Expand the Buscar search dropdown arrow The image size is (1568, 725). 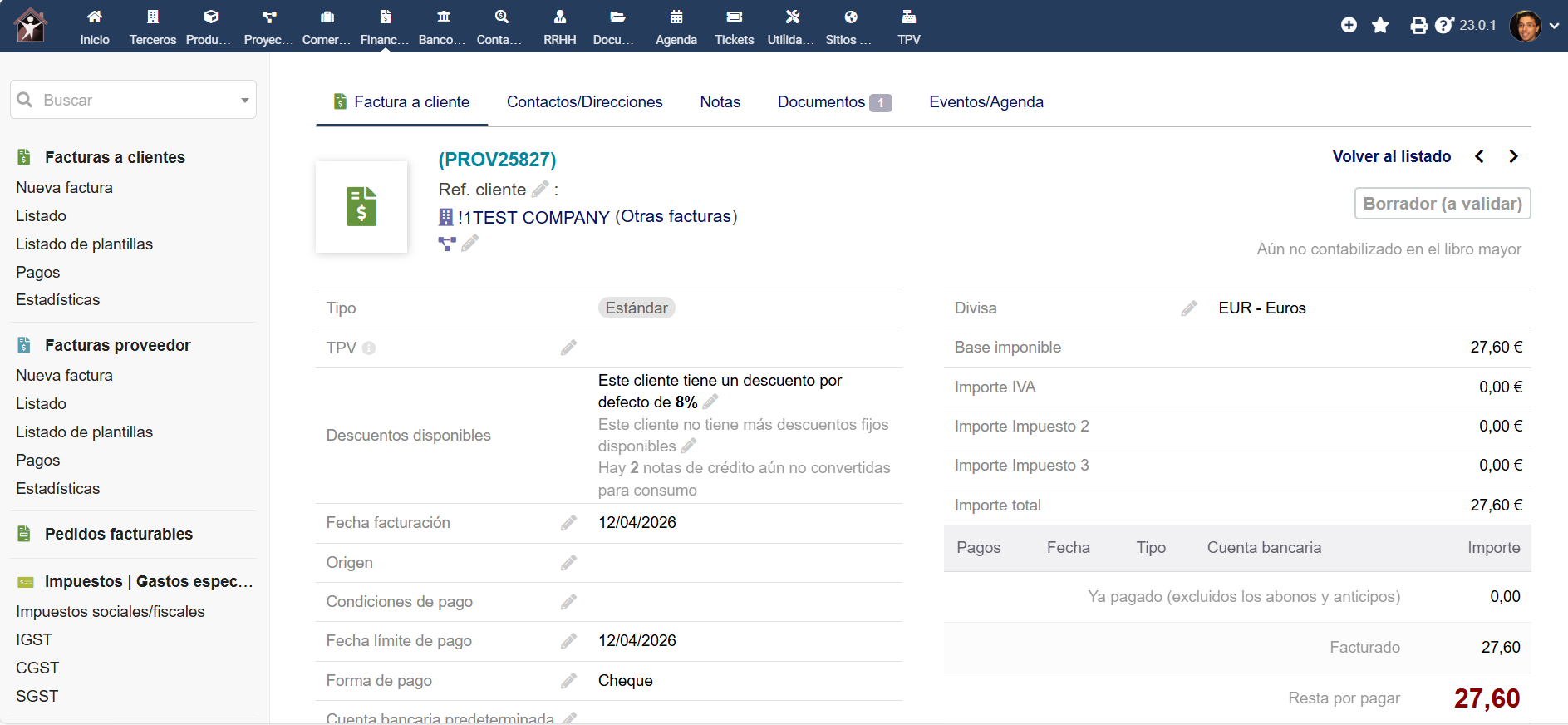click(245, 100)
